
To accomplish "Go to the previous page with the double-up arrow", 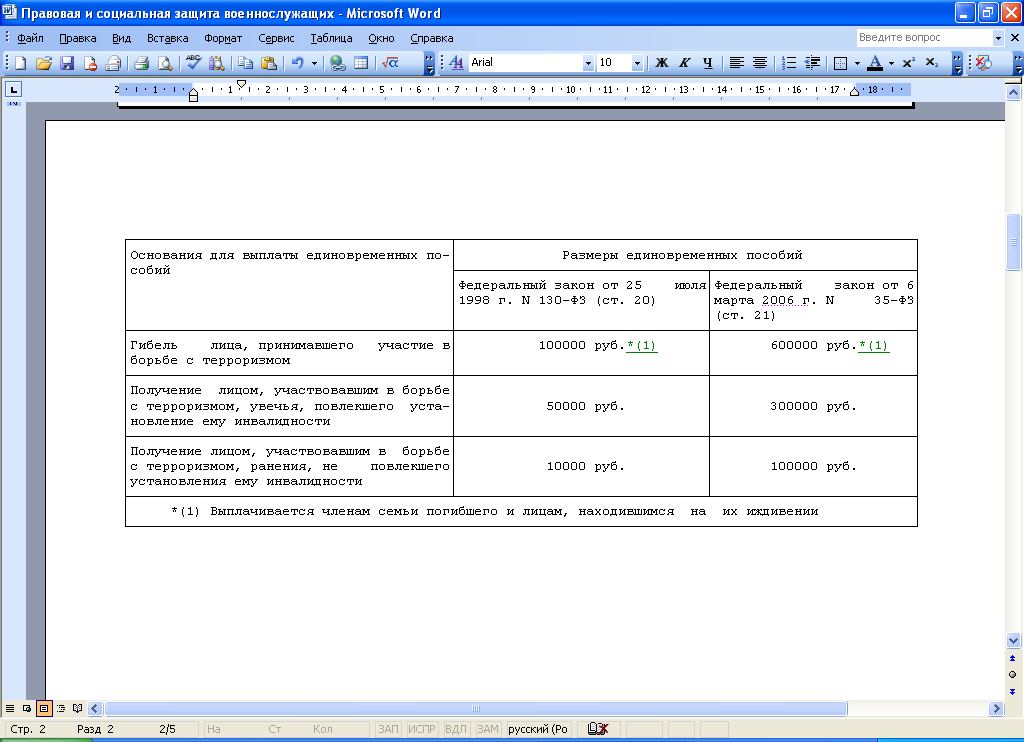I will 1013,658.
